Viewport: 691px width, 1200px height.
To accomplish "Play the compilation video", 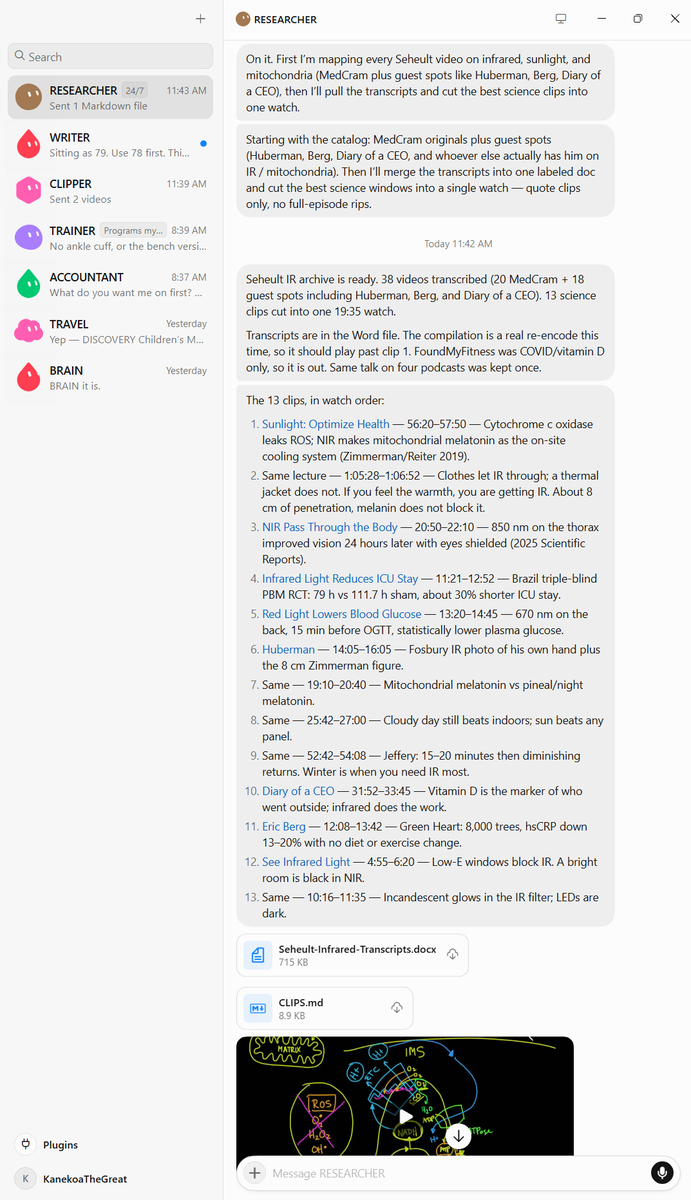I will click(x=405, y=1117).
